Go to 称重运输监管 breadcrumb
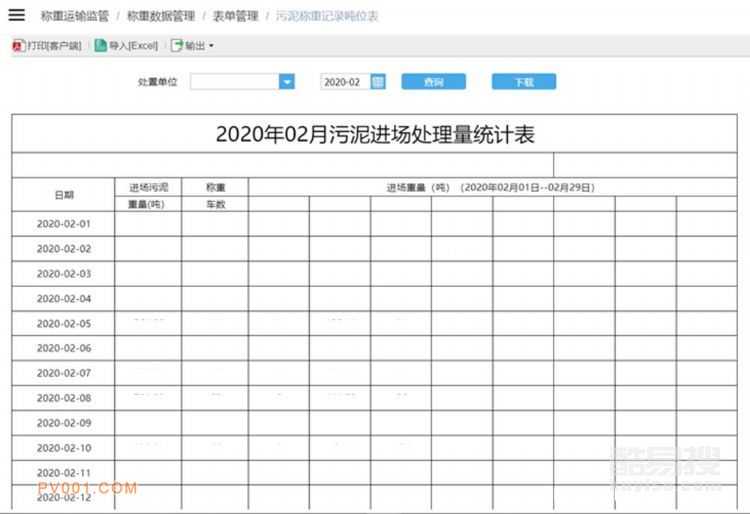Image resolution: width=750 pixels, height=514 pixels. click(x=74, y=16)
